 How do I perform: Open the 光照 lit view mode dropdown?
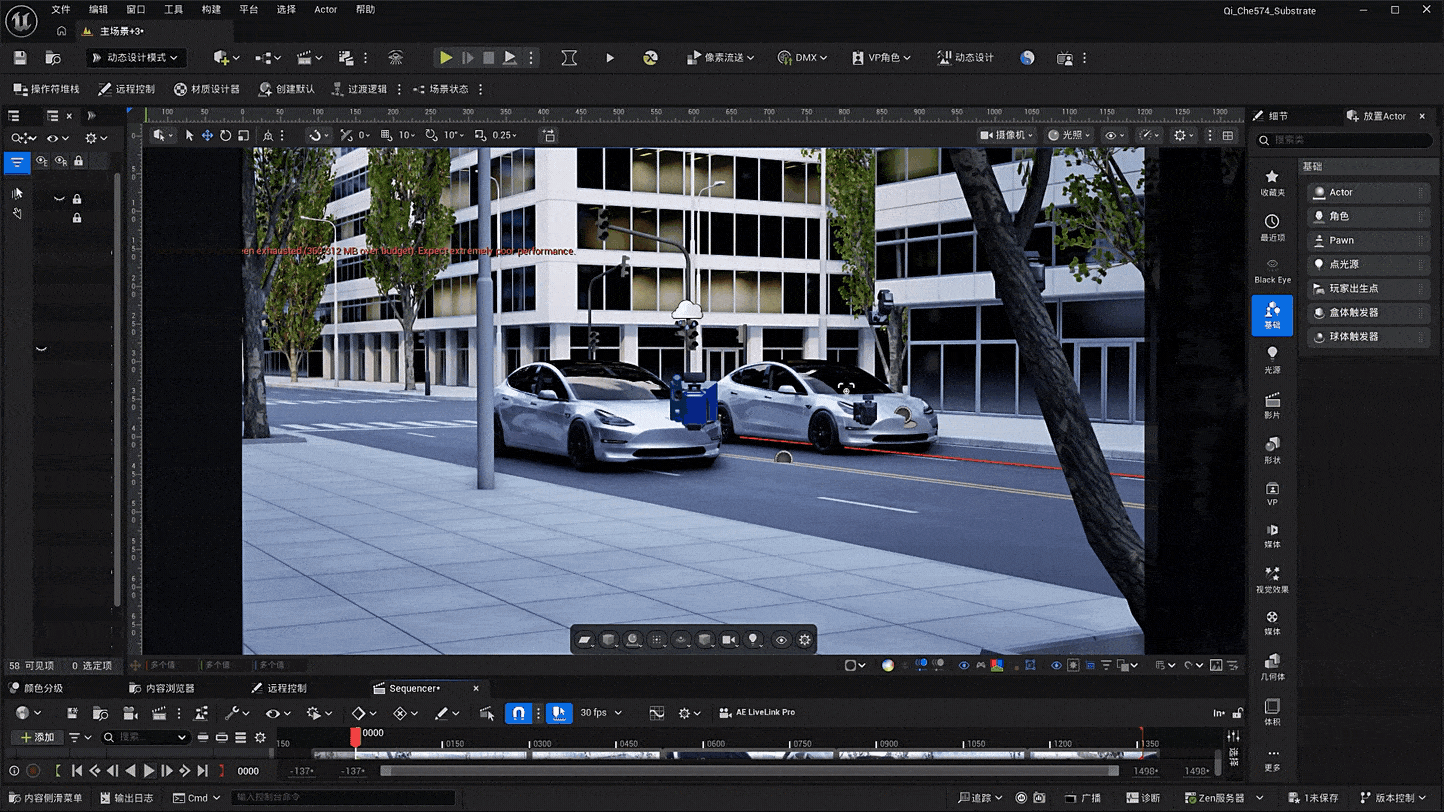pos(1071,135)
